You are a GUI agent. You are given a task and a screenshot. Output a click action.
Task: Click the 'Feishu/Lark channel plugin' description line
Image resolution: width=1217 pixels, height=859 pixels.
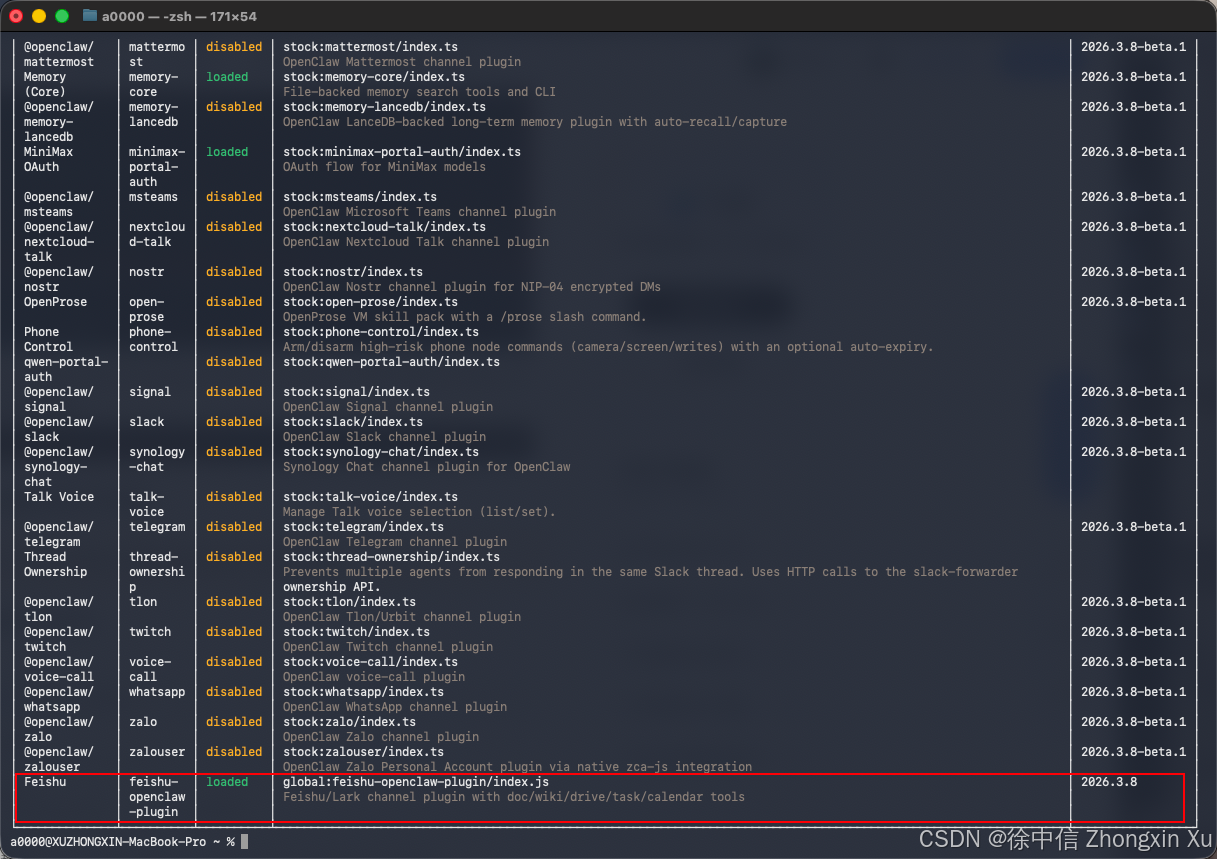(x=514, y=797)
